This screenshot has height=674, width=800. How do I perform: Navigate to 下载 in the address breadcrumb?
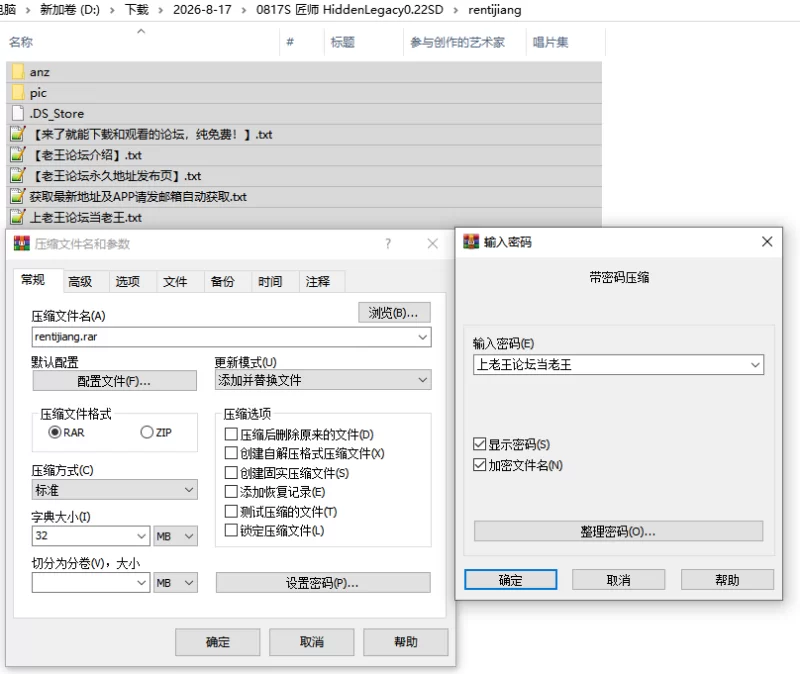pyautogui.click(x=137, y=10)
